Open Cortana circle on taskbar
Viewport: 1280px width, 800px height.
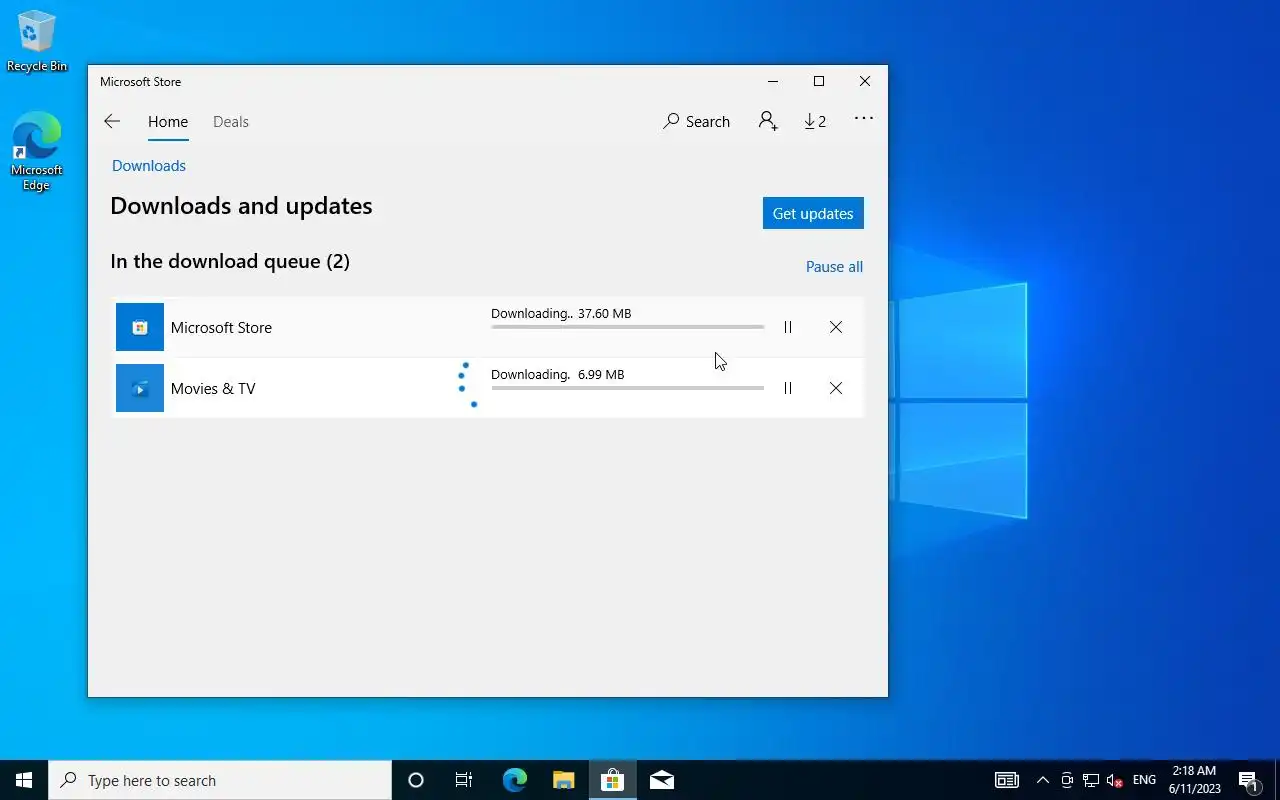click(416, 780)
